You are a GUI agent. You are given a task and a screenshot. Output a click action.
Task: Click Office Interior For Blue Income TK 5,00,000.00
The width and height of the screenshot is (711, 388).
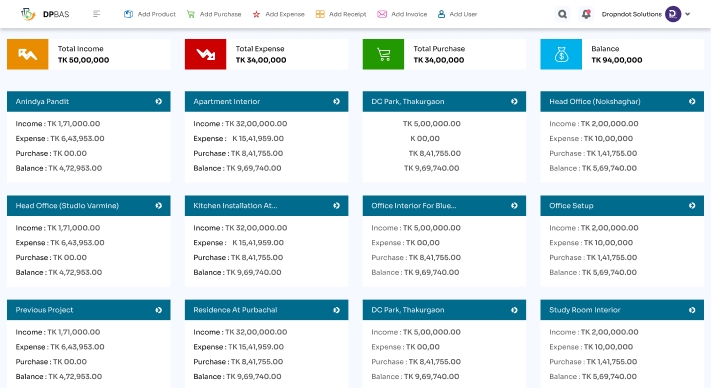416,228
